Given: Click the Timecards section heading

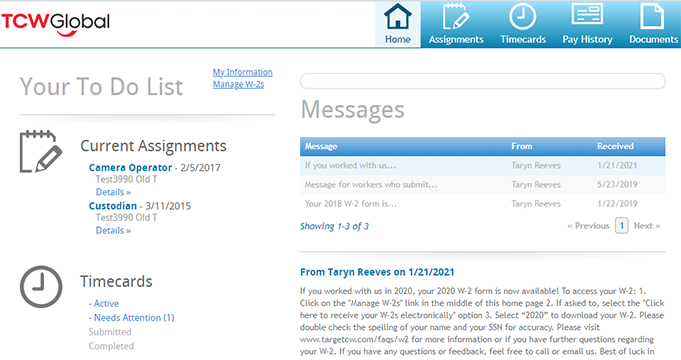Looking at the screenshot, I should click(116, 281).
